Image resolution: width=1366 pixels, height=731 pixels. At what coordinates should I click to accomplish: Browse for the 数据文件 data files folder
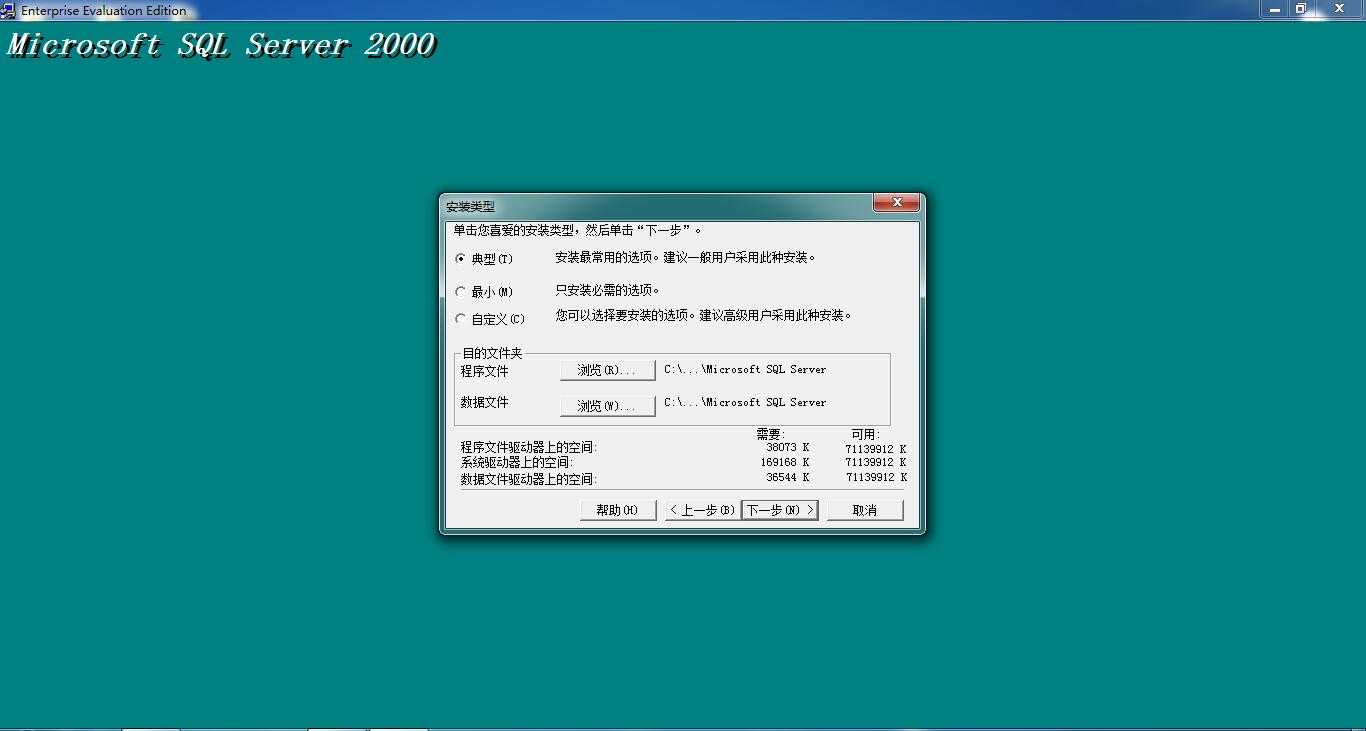pyautogui.click(x=607, y=405)
